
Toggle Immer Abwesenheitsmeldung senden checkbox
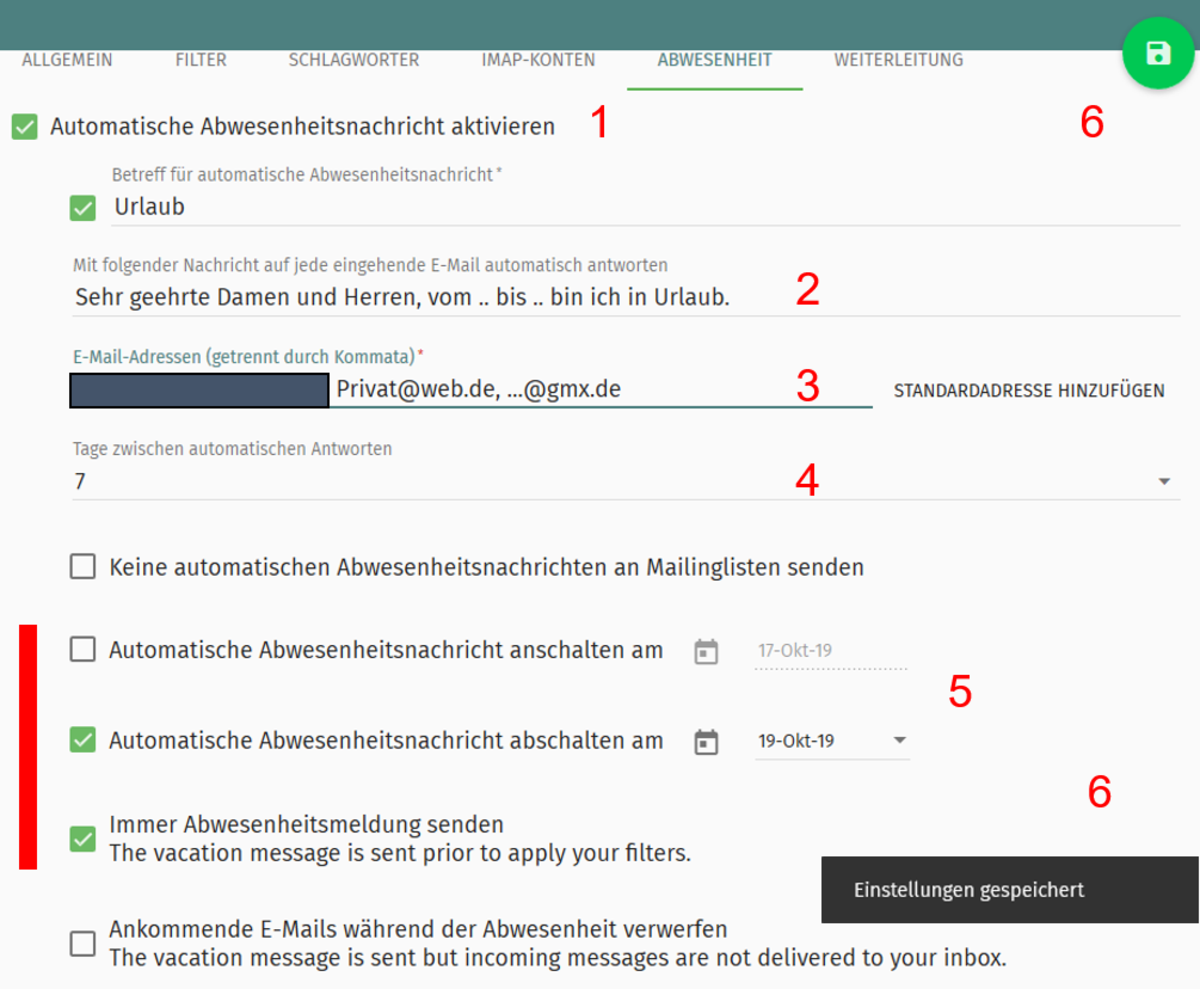coord(83,839)
